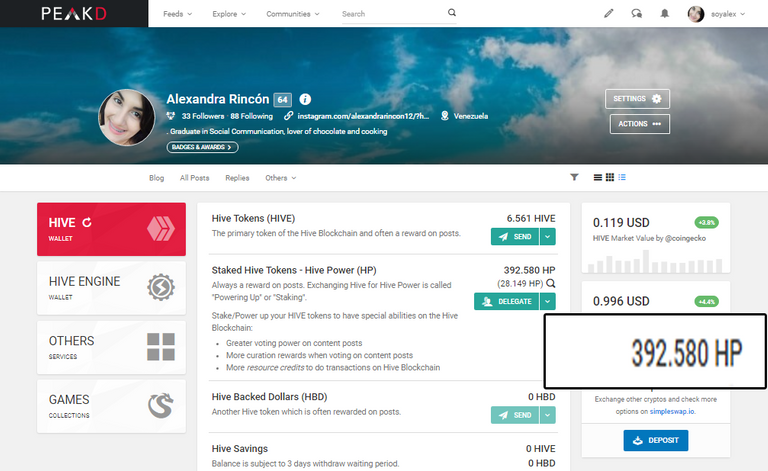Click the search magnifier icon

pos(452,13)
